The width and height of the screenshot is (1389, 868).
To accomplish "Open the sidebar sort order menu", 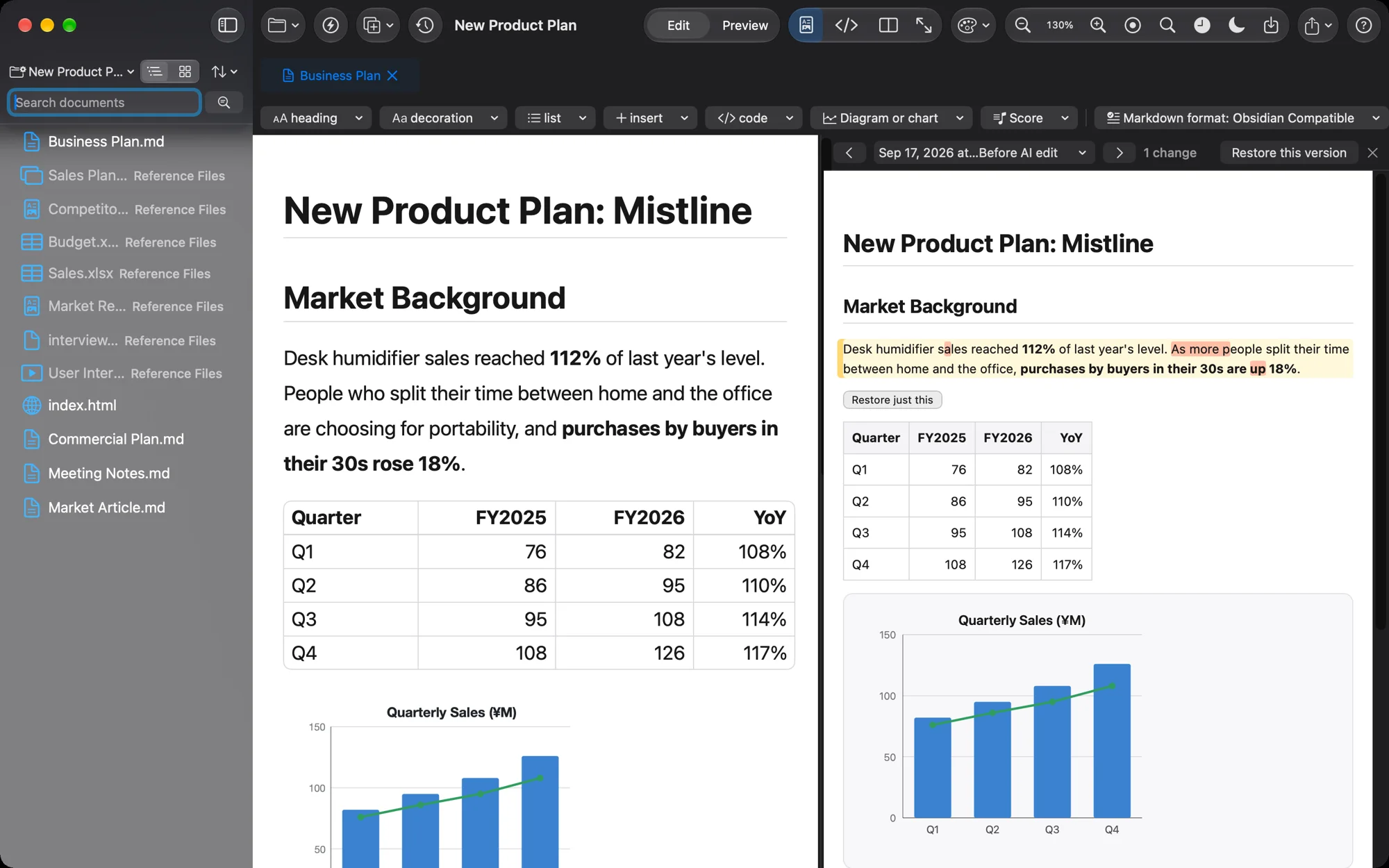I will [224, 72].
